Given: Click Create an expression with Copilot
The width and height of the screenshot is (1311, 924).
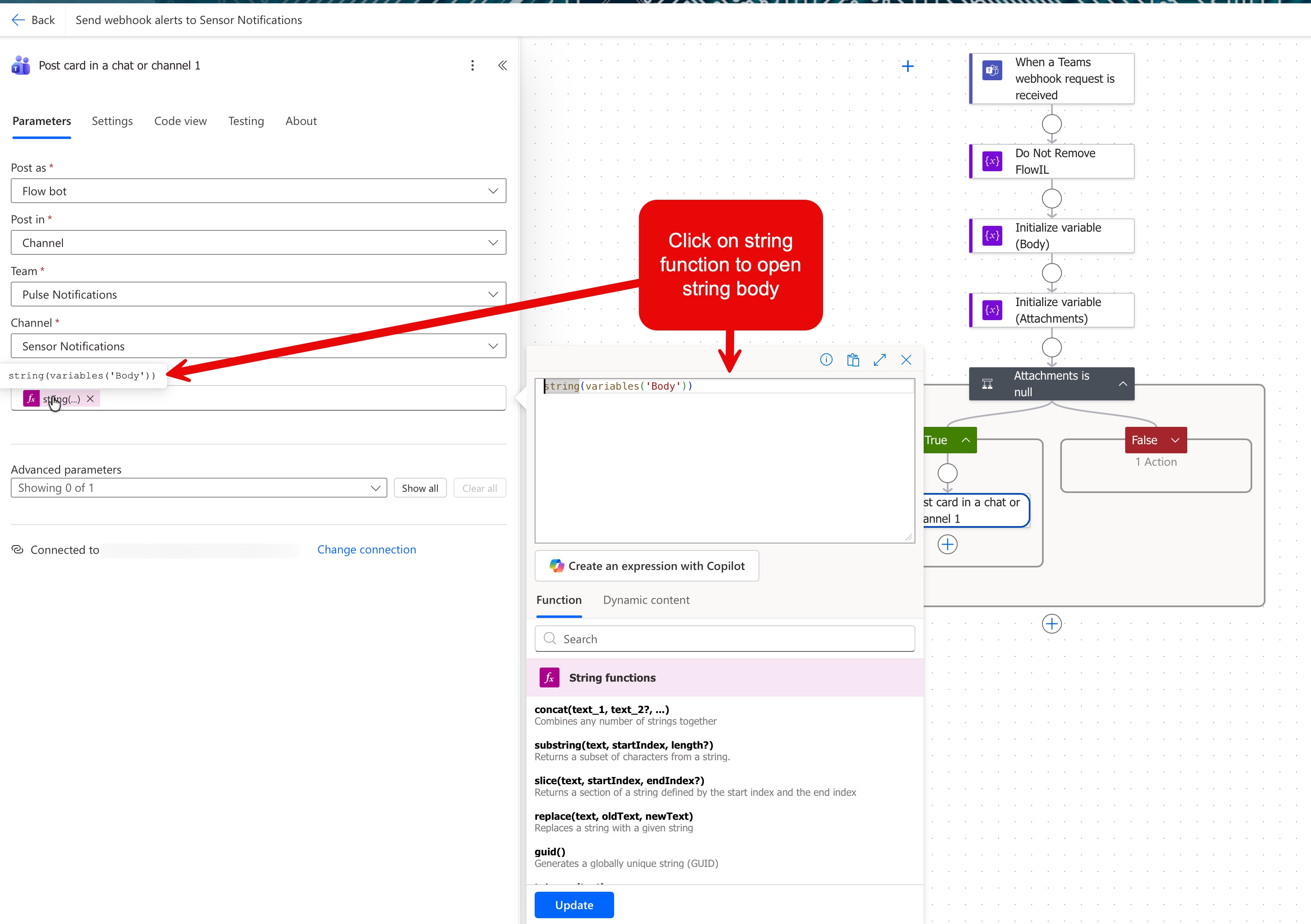Looking at the screenshot, I should pos(646,565).
